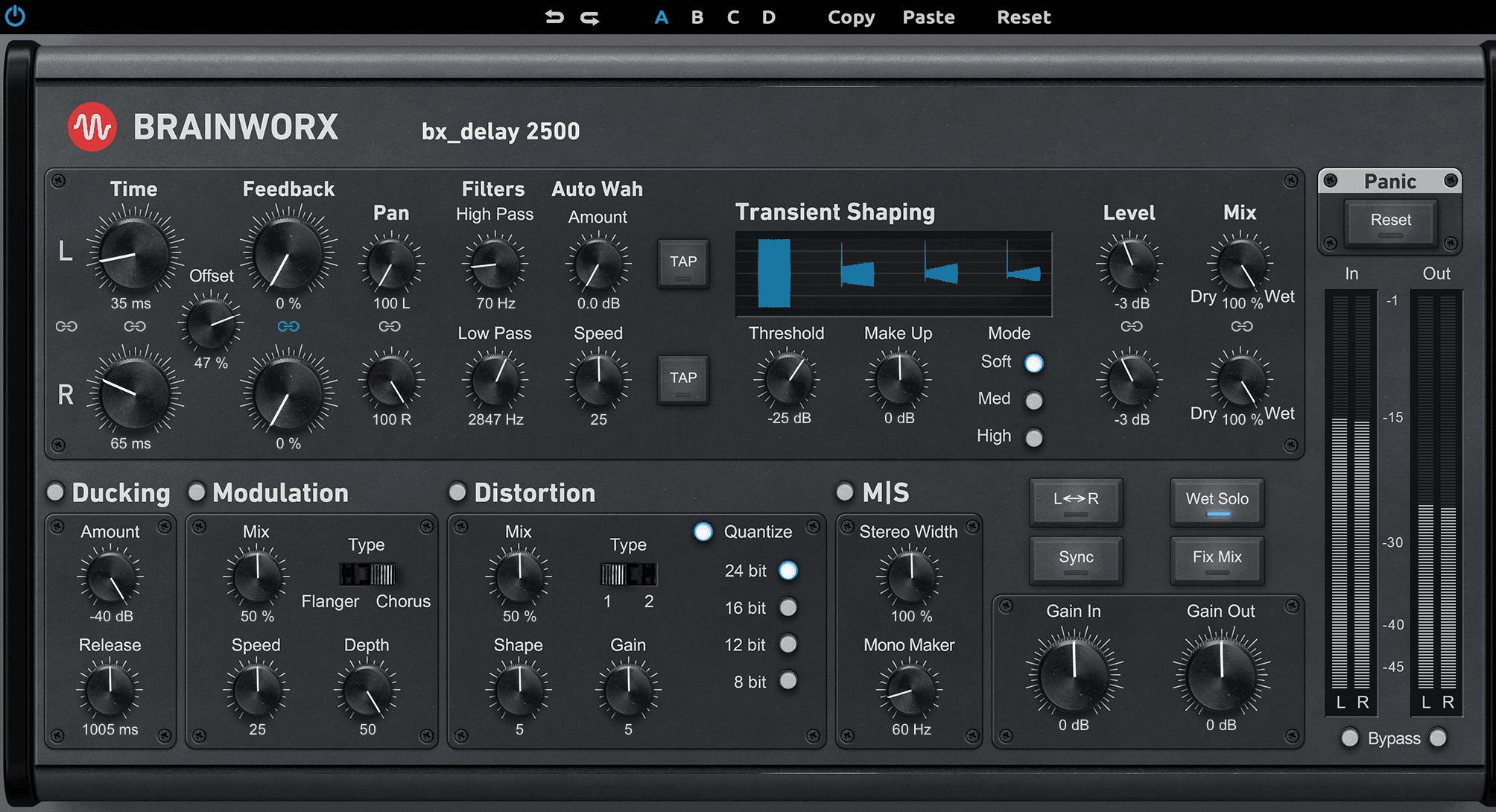This screenshot has width=1496, height=812.
Task: Select High transient mode
Action: [1034, 437]
